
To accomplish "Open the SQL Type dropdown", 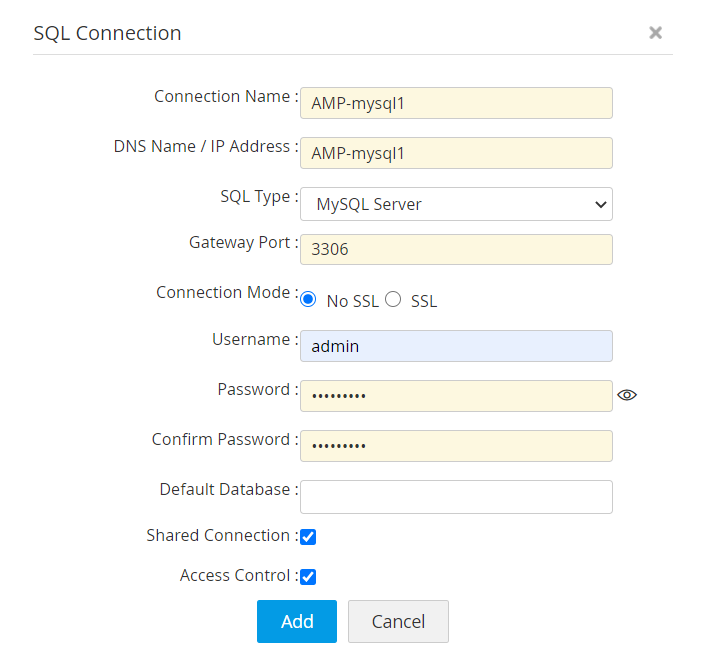I will point(456,204).
